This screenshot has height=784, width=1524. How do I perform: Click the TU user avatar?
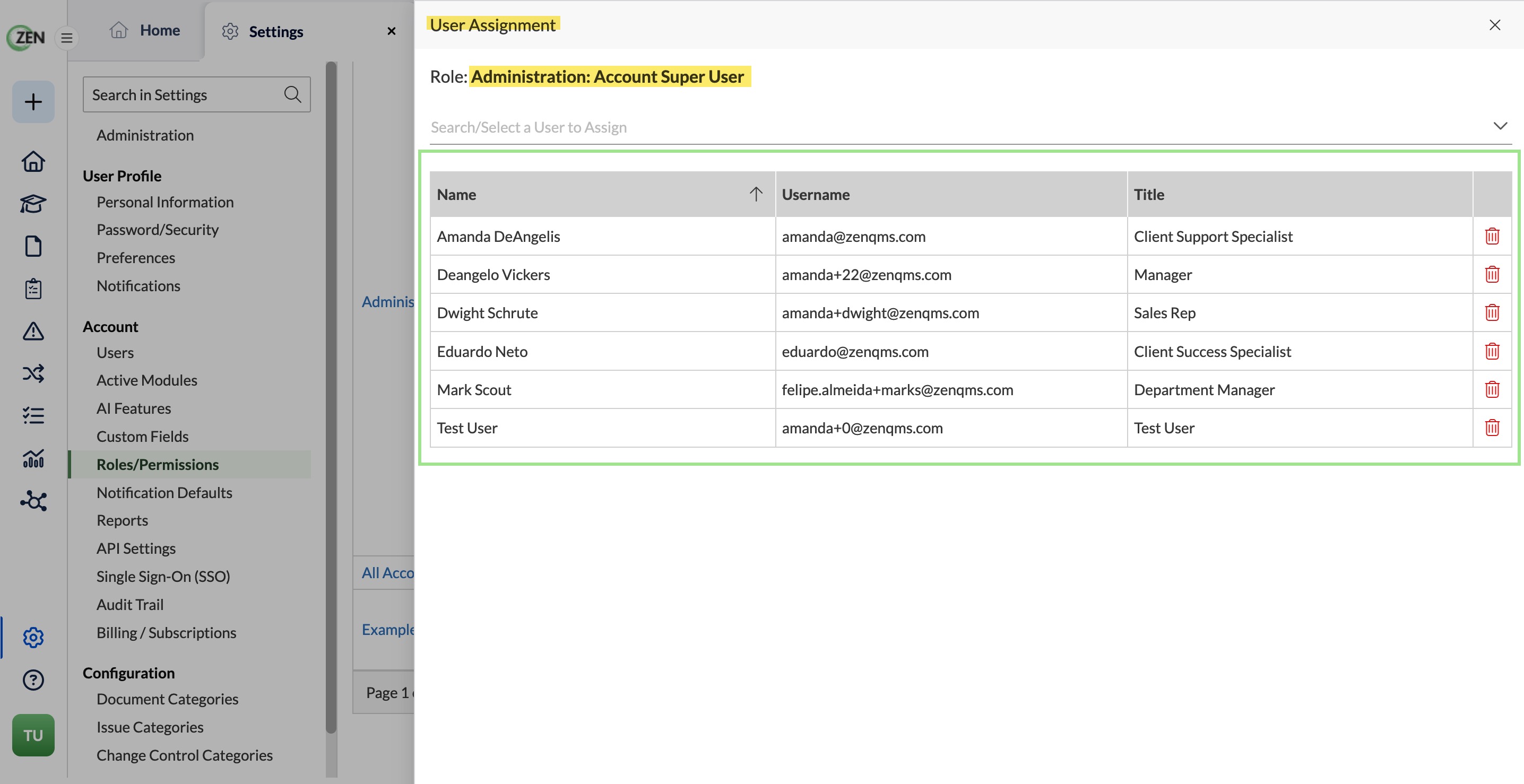coord(33,735)
